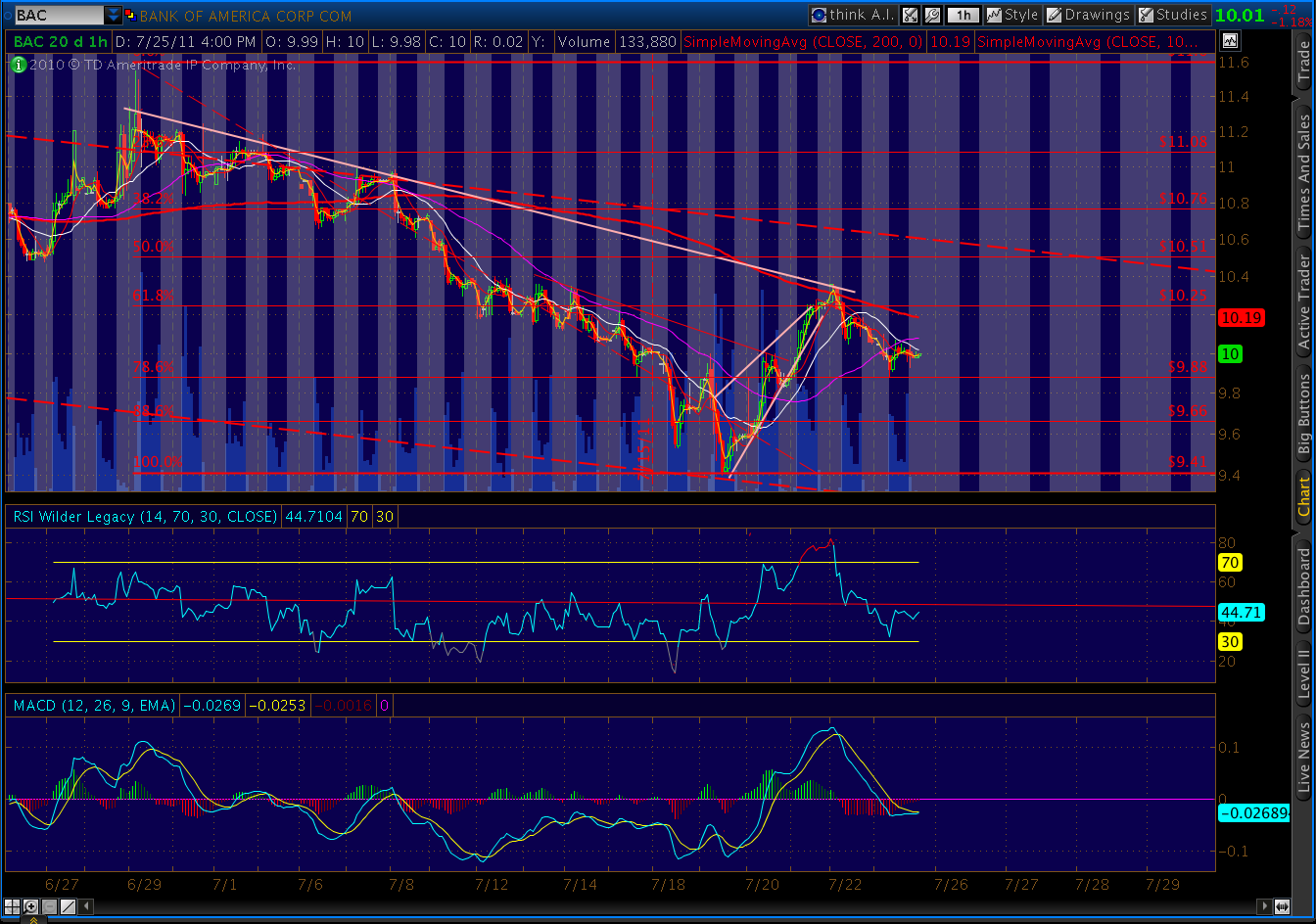Click the D: 7/25/11 4:00 PM readout
Viewport: 1316px width, 924px height.
[x=186, y=42]
